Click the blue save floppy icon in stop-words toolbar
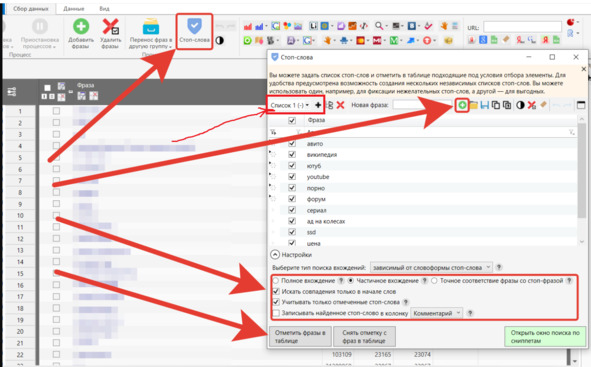Image resolution: width=591 pixels, height=367 pixels. click(485, 105)
